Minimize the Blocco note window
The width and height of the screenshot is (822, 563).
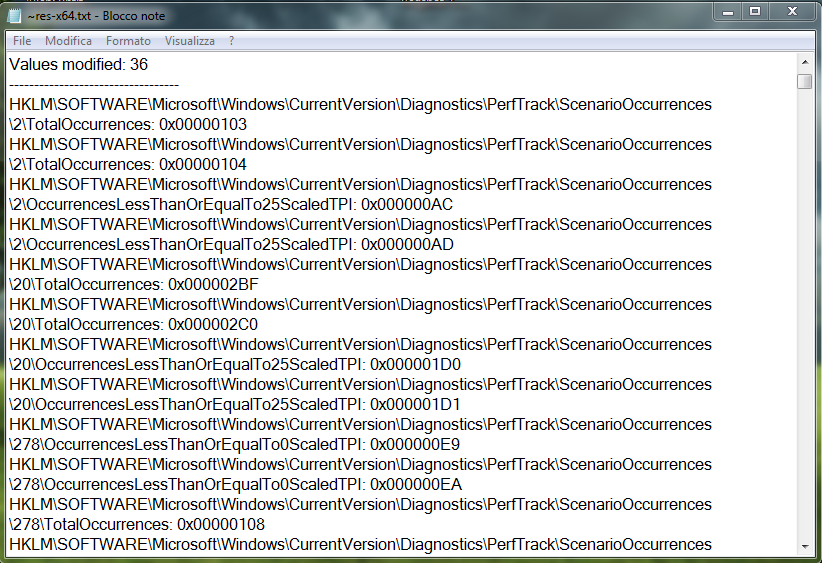click(x=728, y=12)
